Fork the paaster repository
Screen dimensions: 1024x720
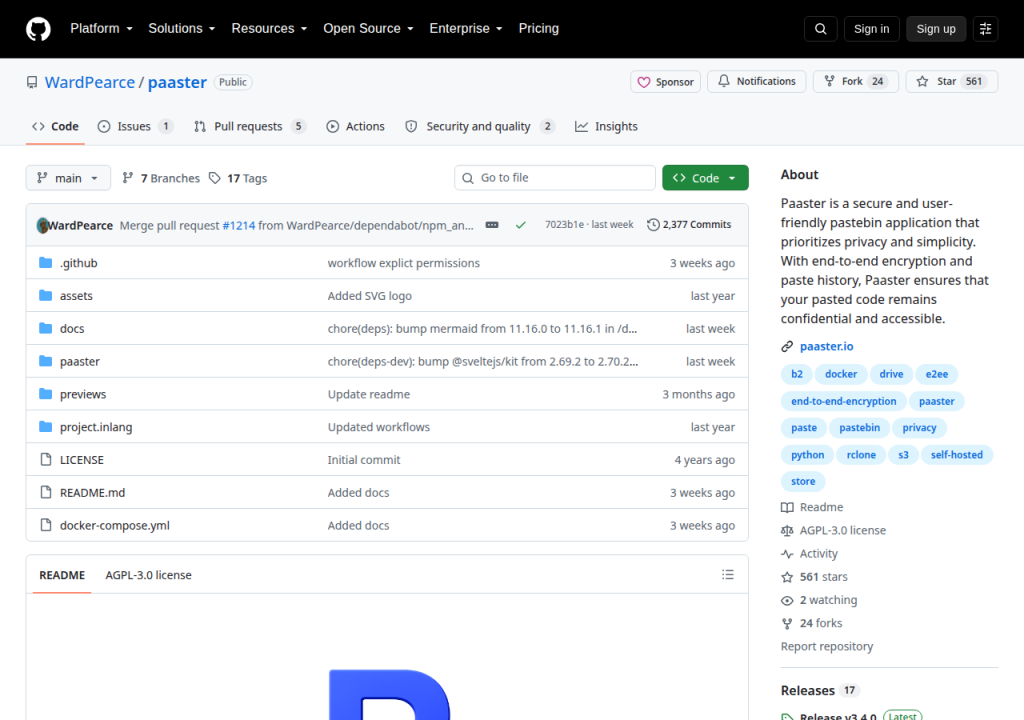coord(856,81)
